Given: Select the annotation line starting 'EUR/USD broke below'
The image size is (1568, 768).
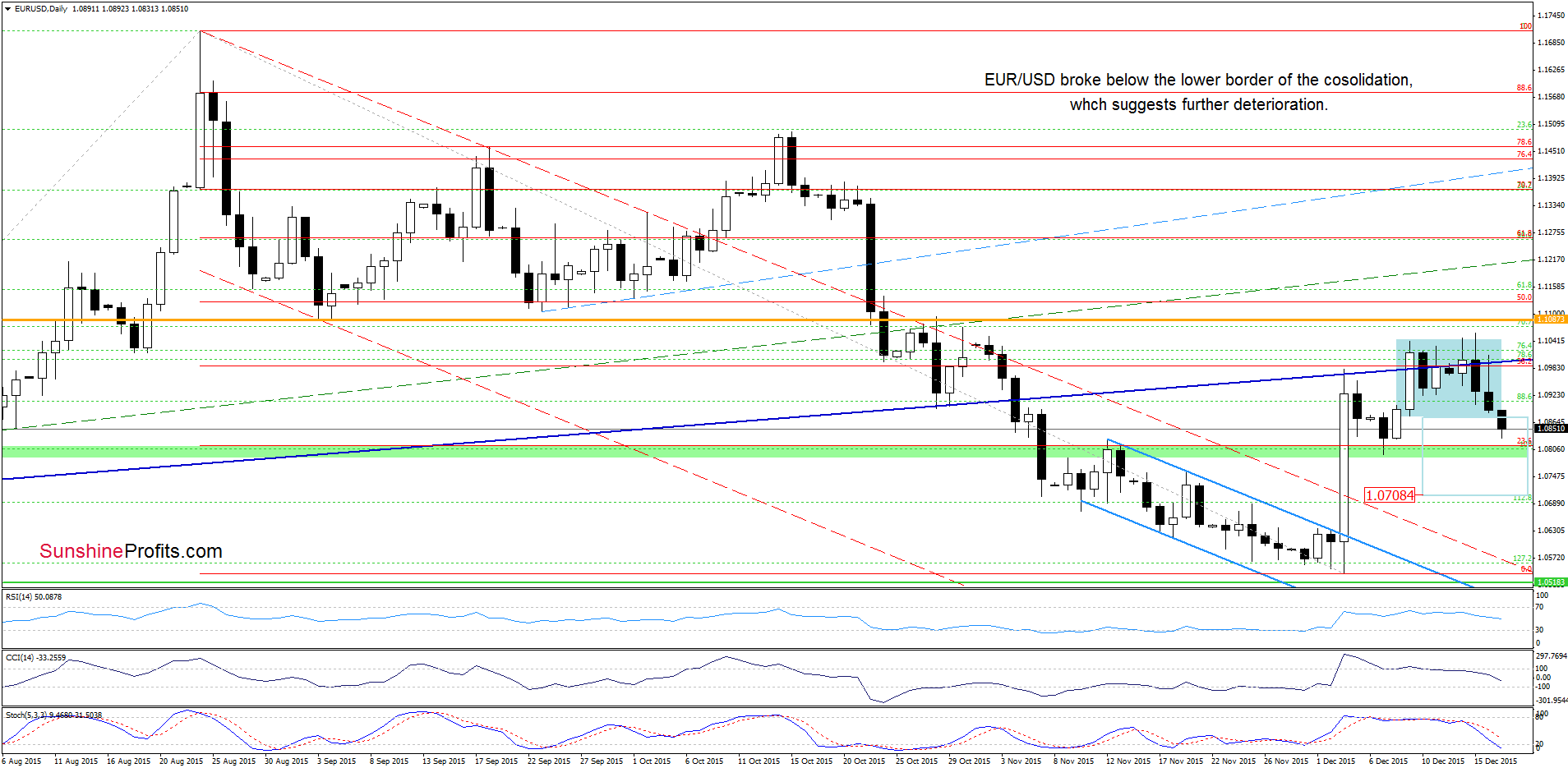Looking at the screenshot, I should 1198,80.
